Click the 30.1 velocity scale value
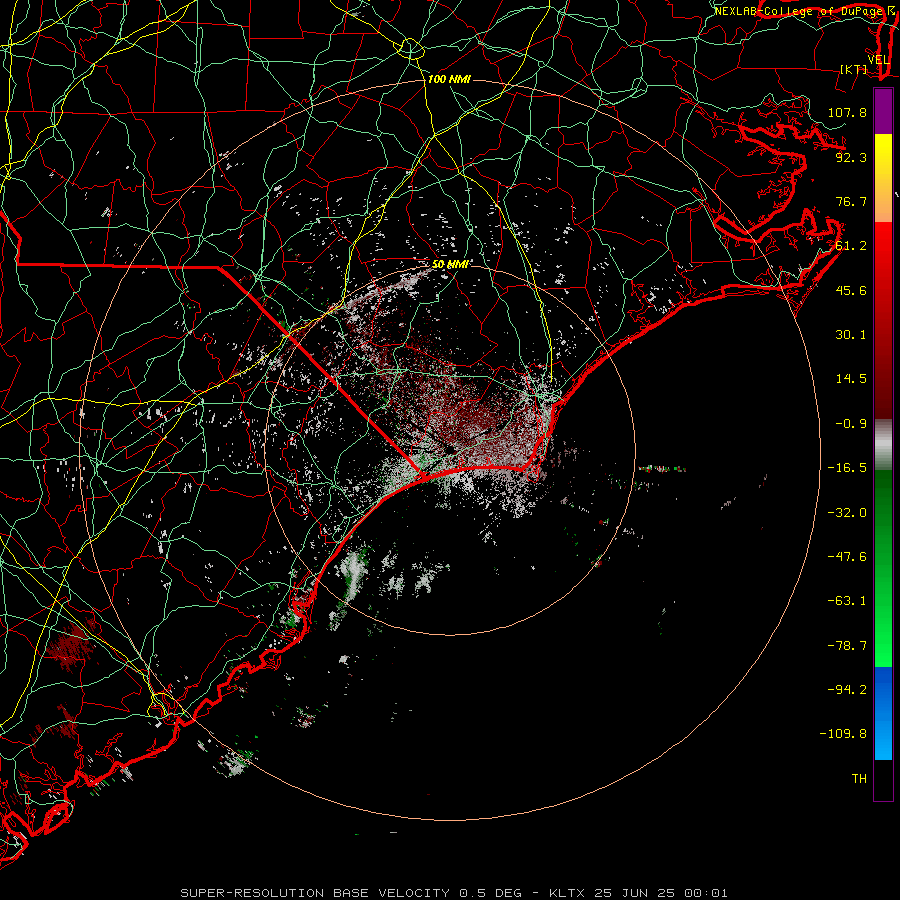The image size is (900, 900). [x=851, y=335]
